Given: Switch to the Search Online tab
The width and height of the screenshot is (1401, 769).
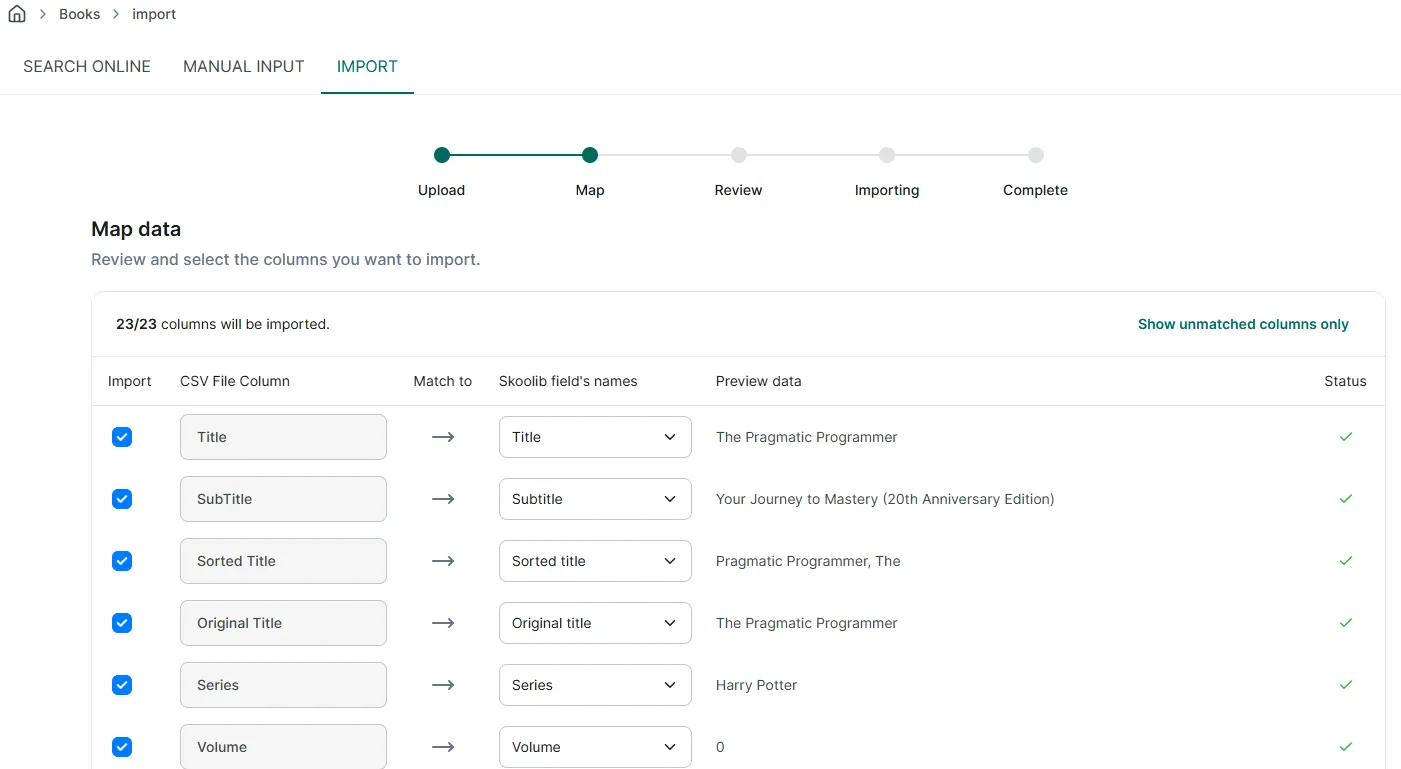Looking at the screenshot, I should 87,66.
